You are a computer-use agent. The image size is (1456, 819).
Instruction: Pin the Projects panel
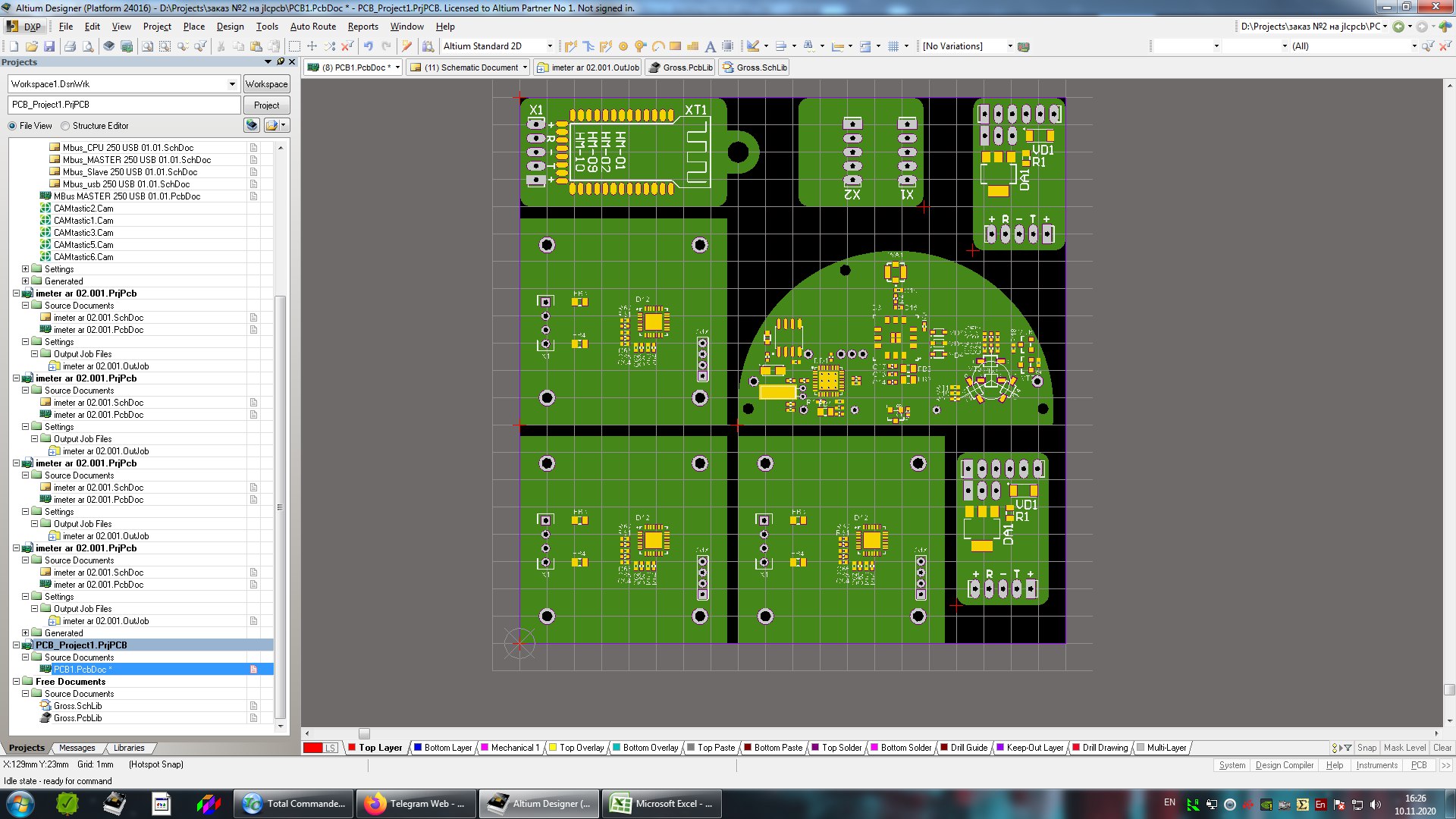pyautogui.click(x=281, y=61)
